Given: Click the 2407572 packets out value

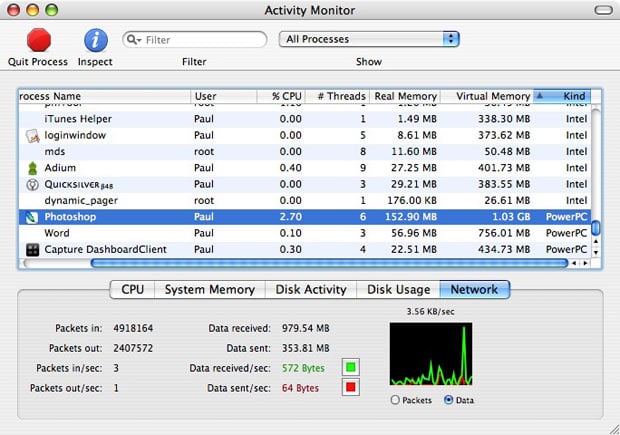Looking at the screenshot, I should [133, 348].
